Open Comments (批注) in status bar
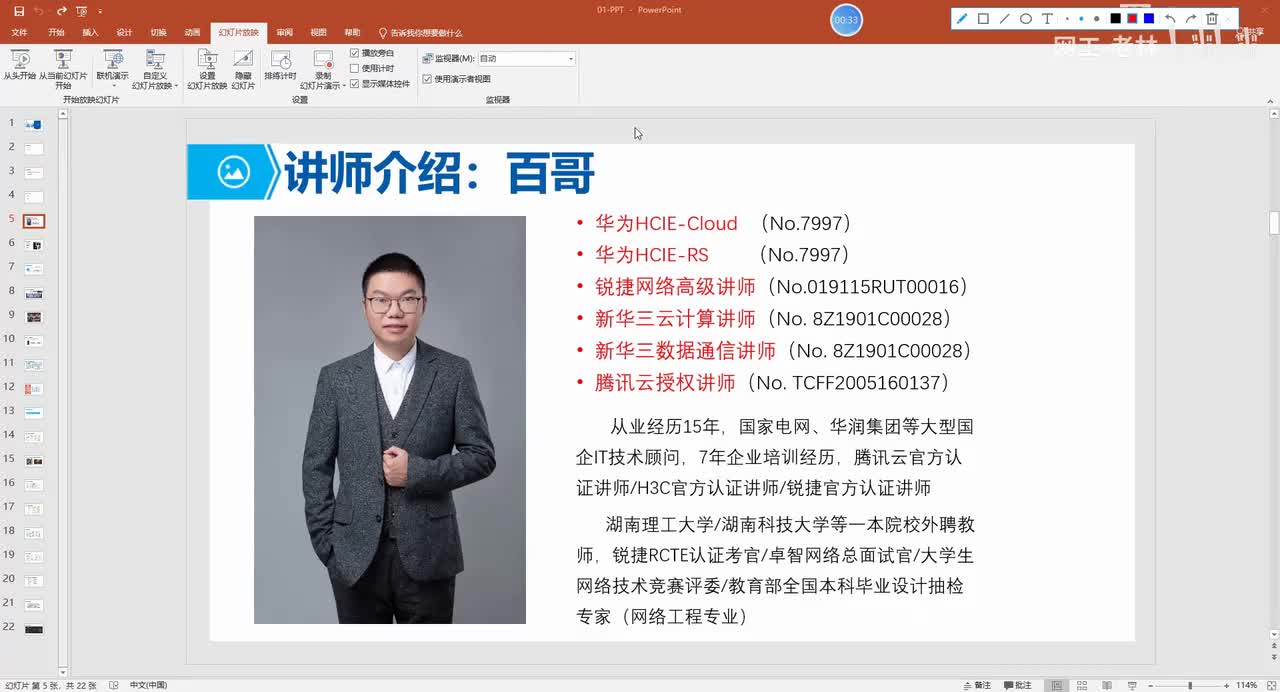Viewport: 1280px width, 692px height. [1017, 685]
